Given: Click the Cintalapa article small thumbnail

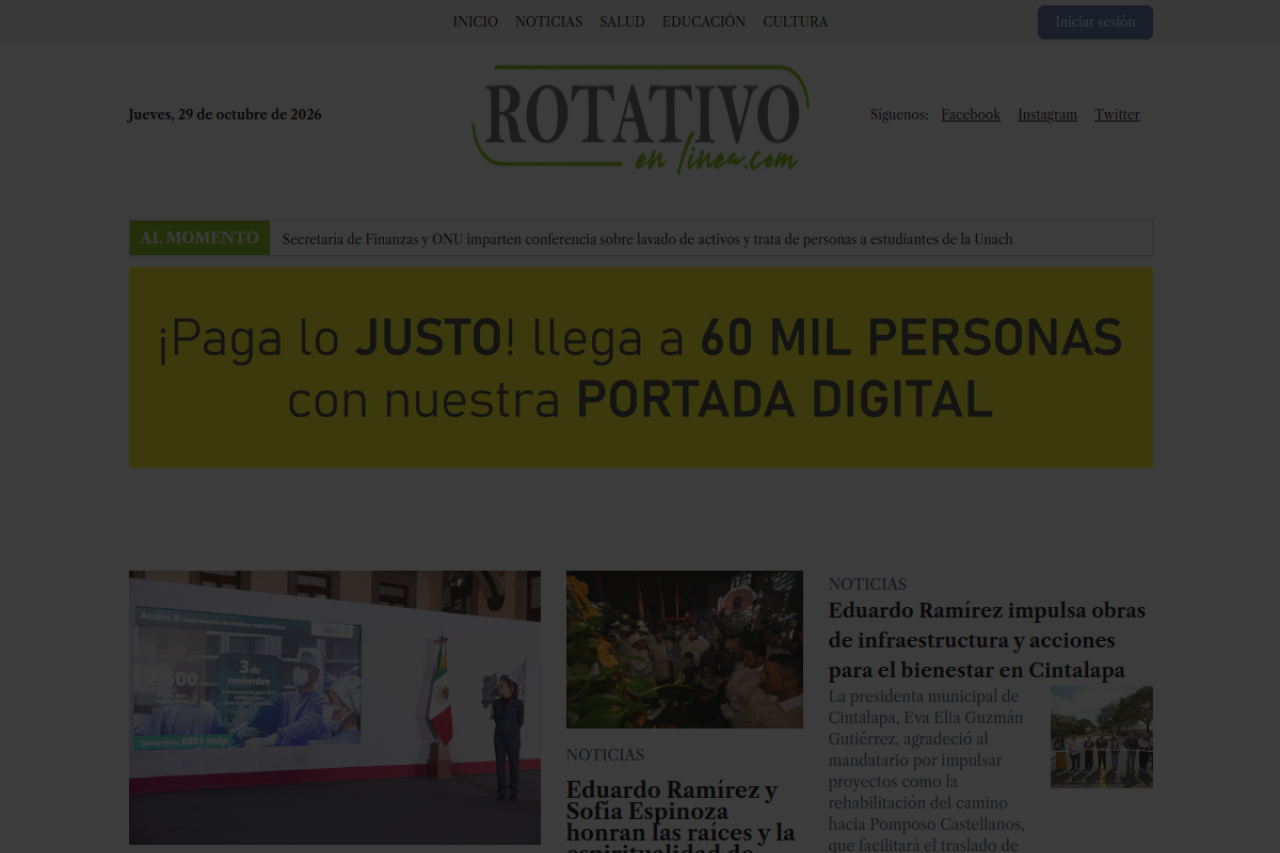Looking at the screenshot, I should pyautogui.click(x=1101, y=737).
